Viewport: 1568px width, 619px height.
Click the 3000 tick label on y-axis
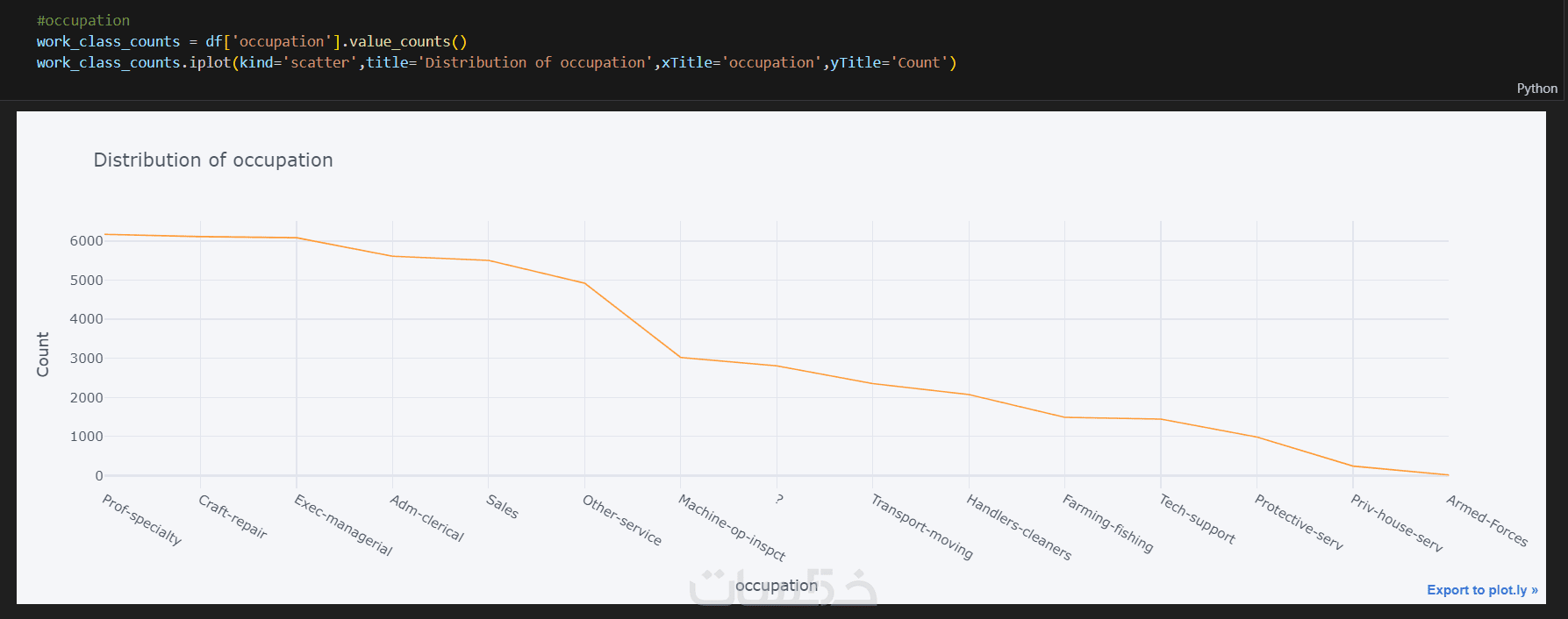pyautogui.click(x=86, y=359)
